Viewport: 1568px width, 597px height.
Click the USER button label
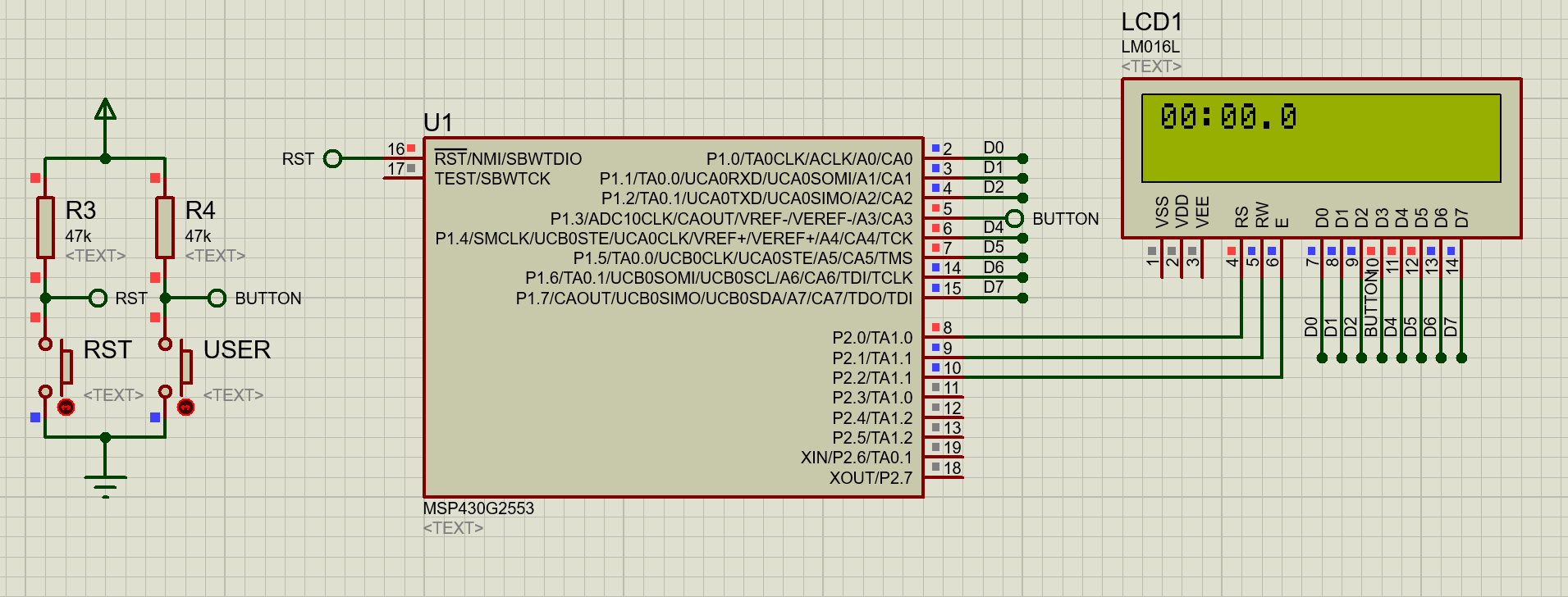click(x=236, y=350)
